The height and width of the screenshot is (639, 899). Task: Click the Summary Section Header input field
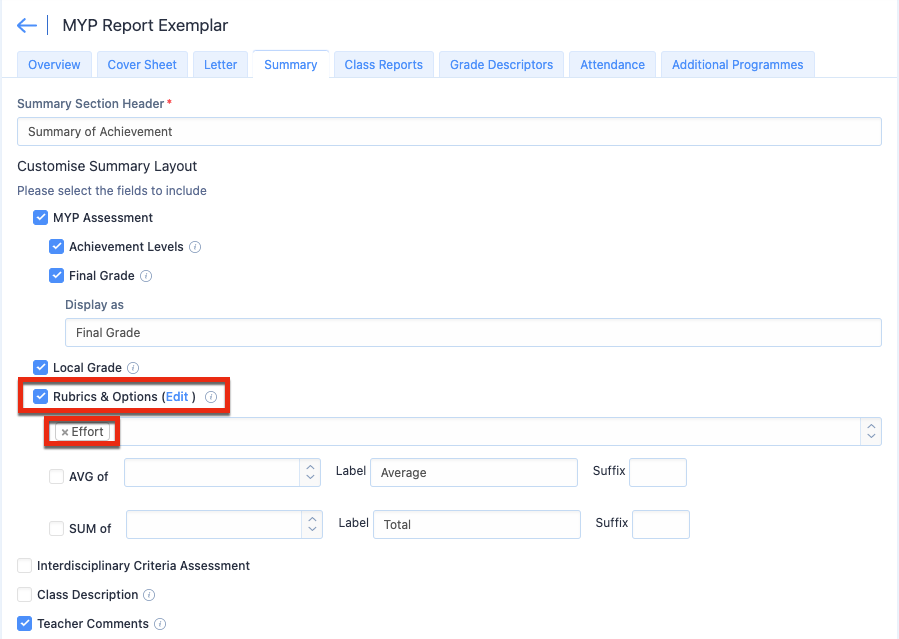pos(450,132)
